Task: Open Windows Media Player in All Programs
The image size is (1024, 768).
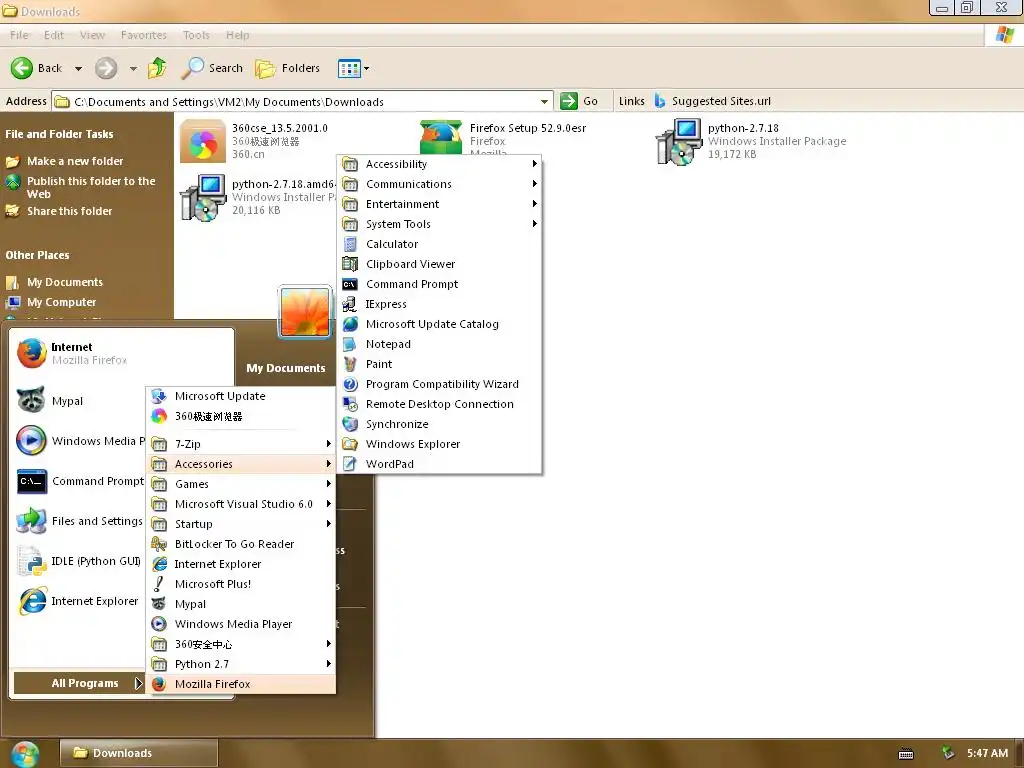Action: (x=240, y=624)
